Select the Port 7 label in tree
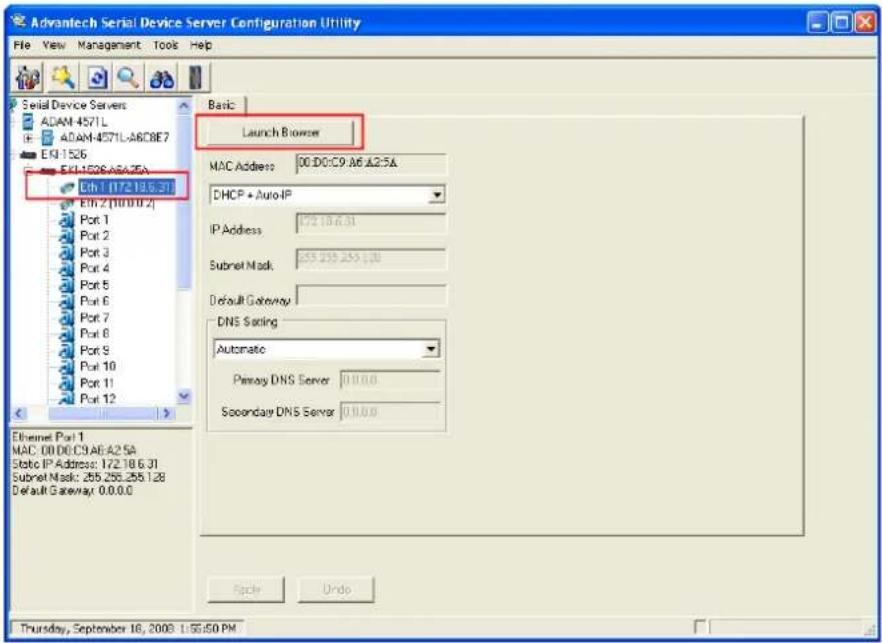882x643 pixels. coord(94,317)
